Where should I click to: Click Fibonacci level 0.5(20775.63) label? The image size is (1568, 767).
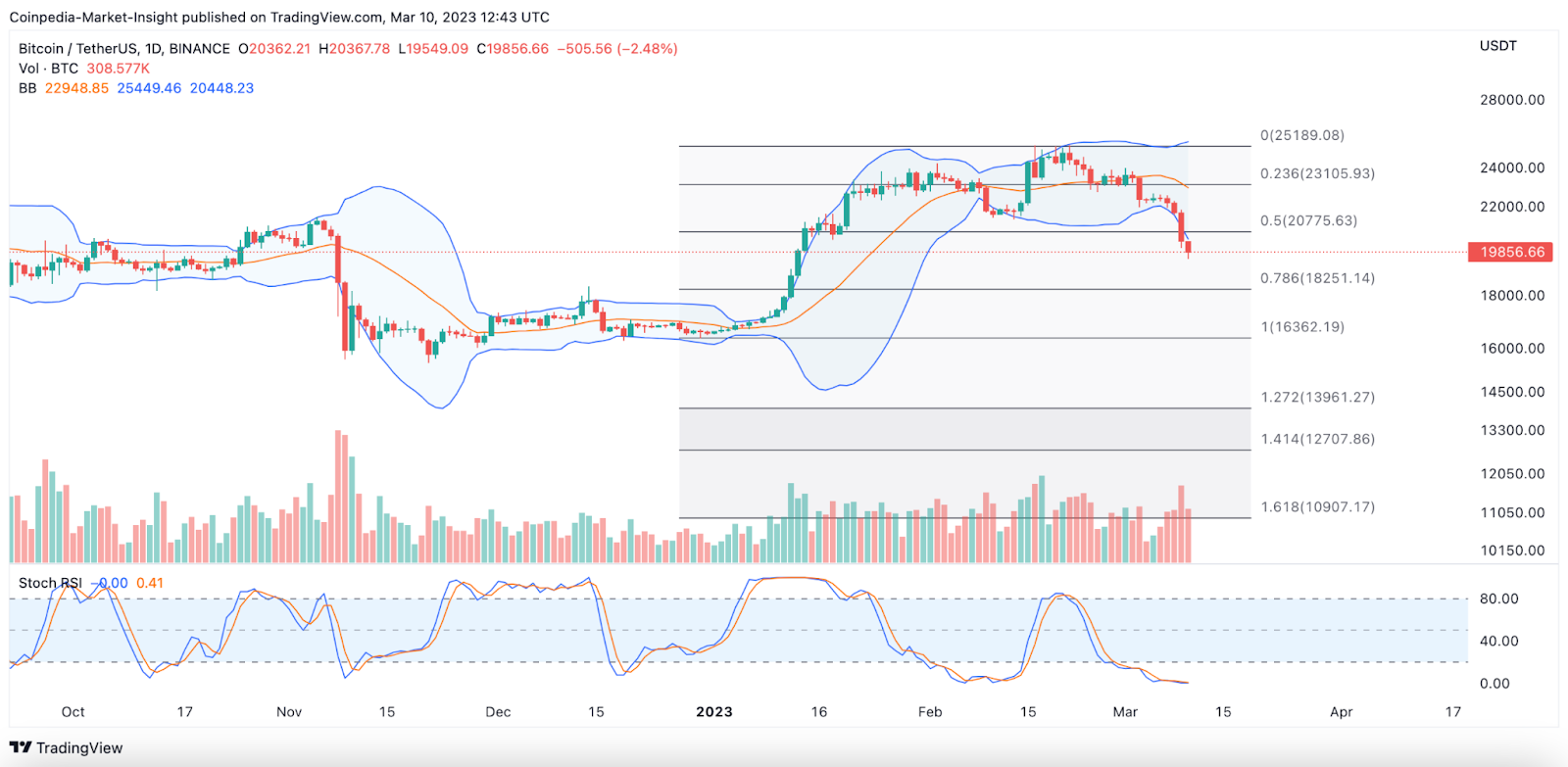point(1308,220)
